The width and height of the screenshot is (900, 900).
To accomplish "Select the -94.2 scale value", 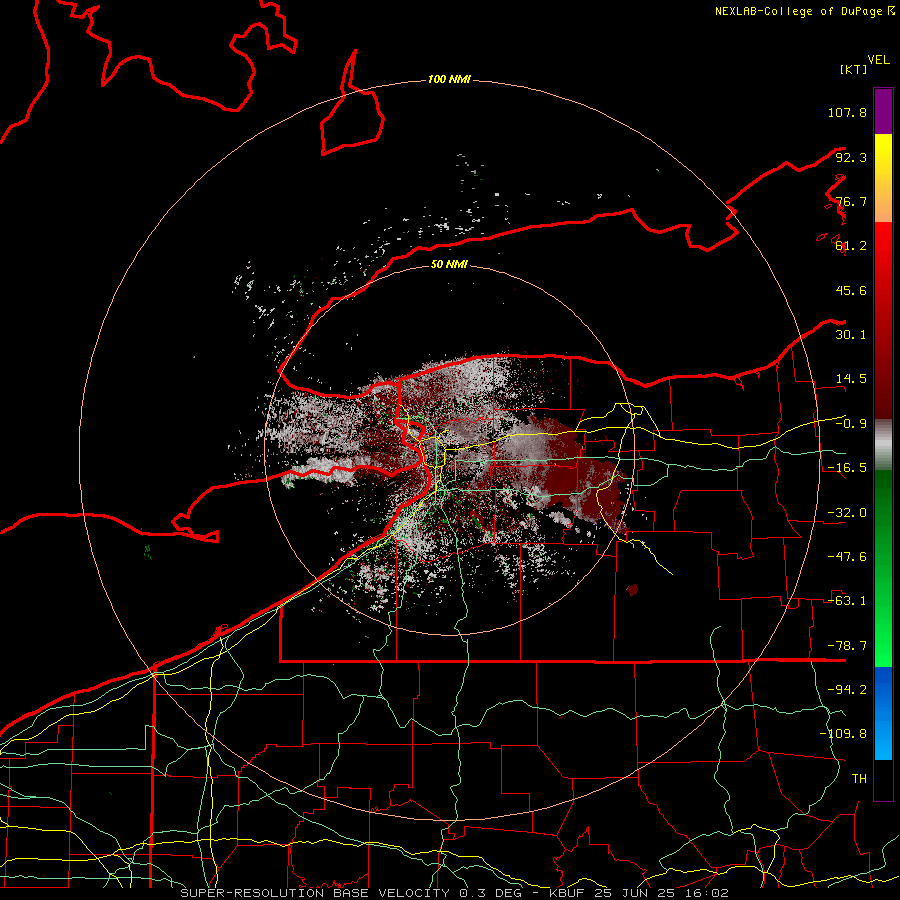I will point(847,690).
